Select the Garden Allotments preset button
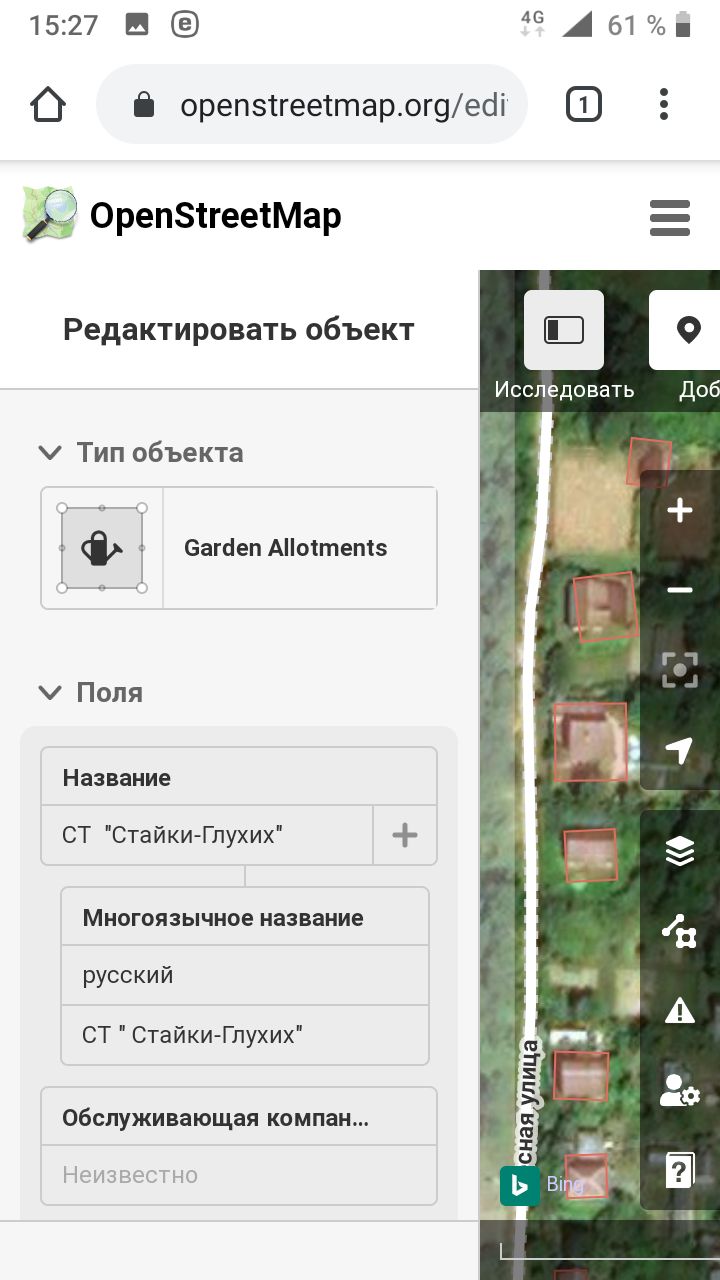 pyautogui.click(x=239, y=548)
